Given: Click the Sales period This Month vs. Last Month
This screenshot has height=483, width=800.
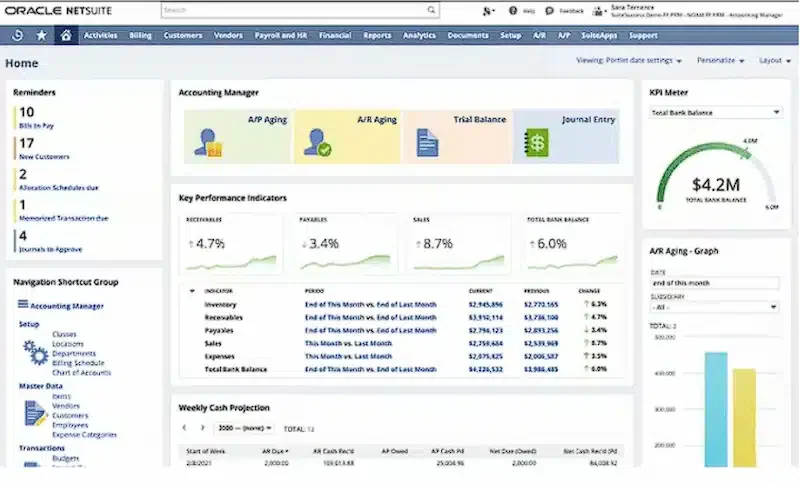Looking at the screenshot, I should 348,343.
